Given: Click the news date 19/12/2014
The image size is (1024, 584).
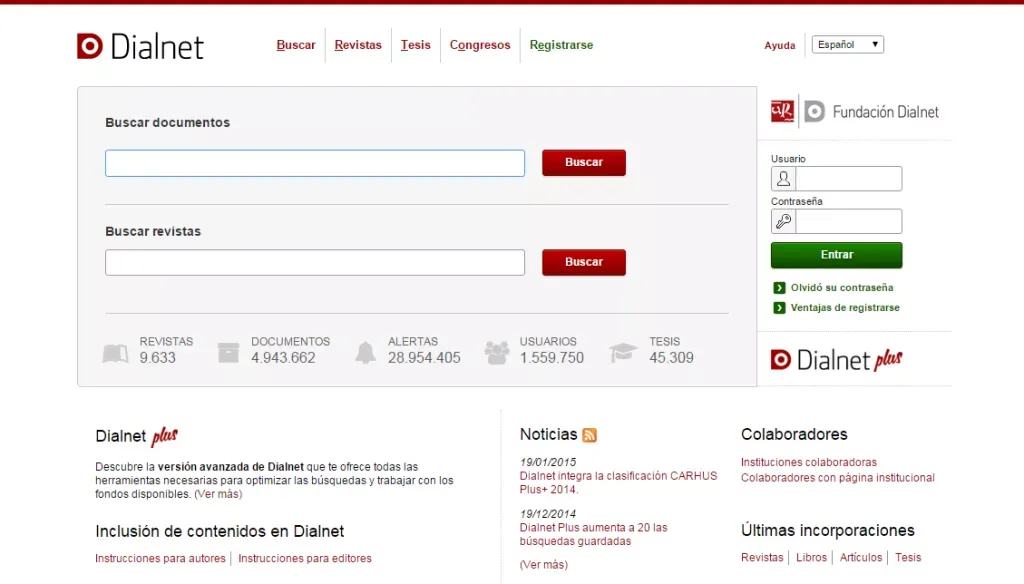Looking at the screenshot, I should pyautogui.click(x=548, y=514).
